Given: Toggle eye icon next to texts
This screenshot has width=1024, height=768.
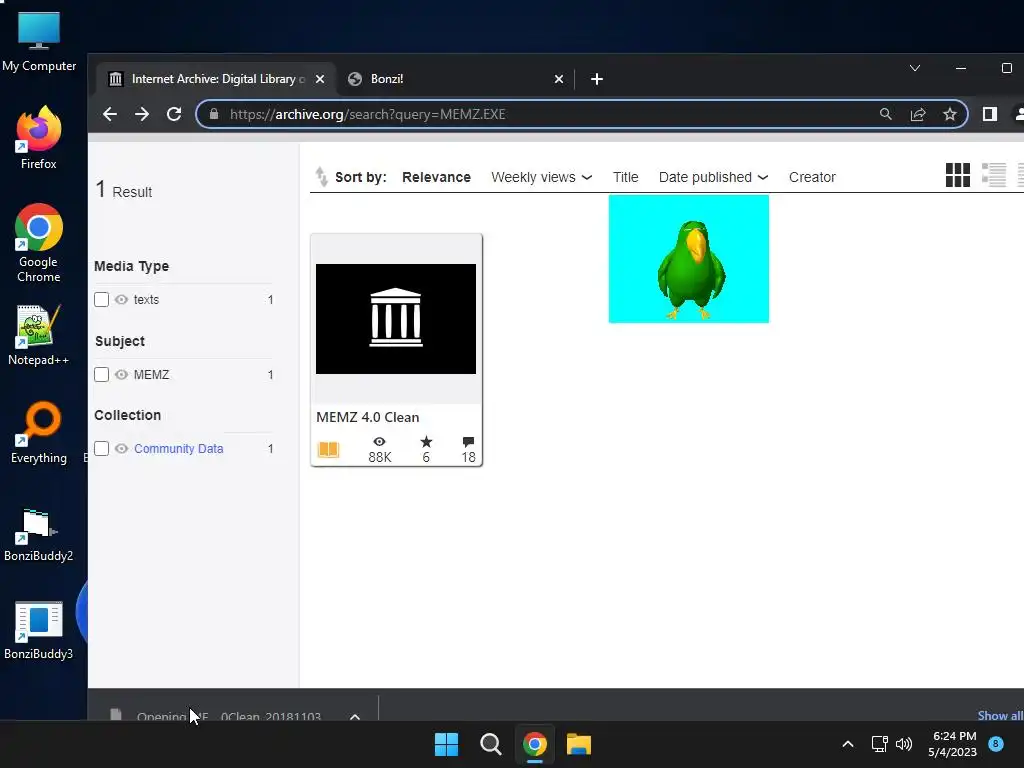Looking at the screenshot, I should click(121, 300).
